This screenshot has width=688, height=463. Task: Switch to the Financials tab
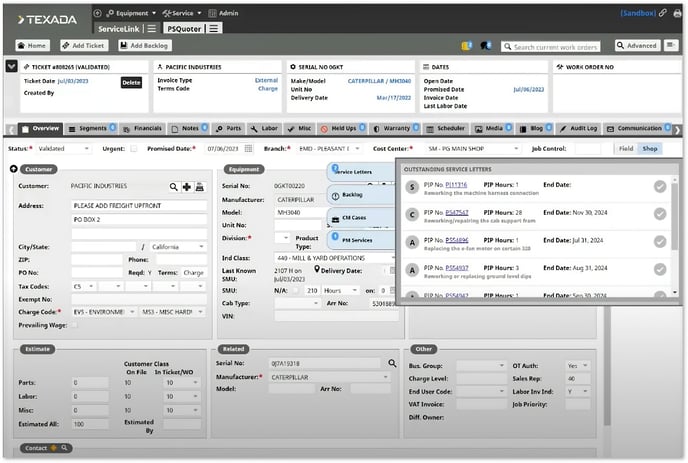pyautogui.click(x=147, y=129)
